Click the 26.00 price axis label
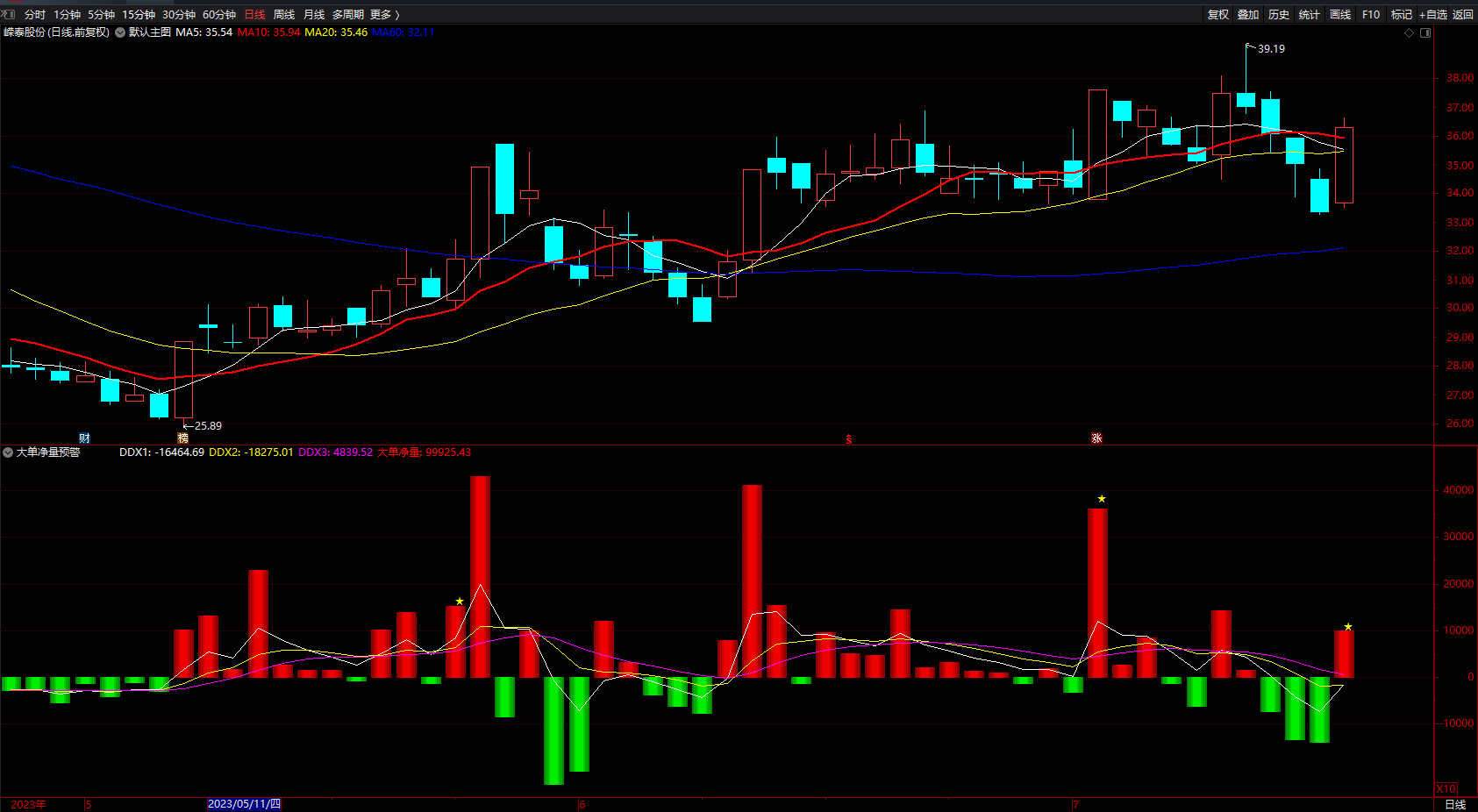 tap(1460, 424)
